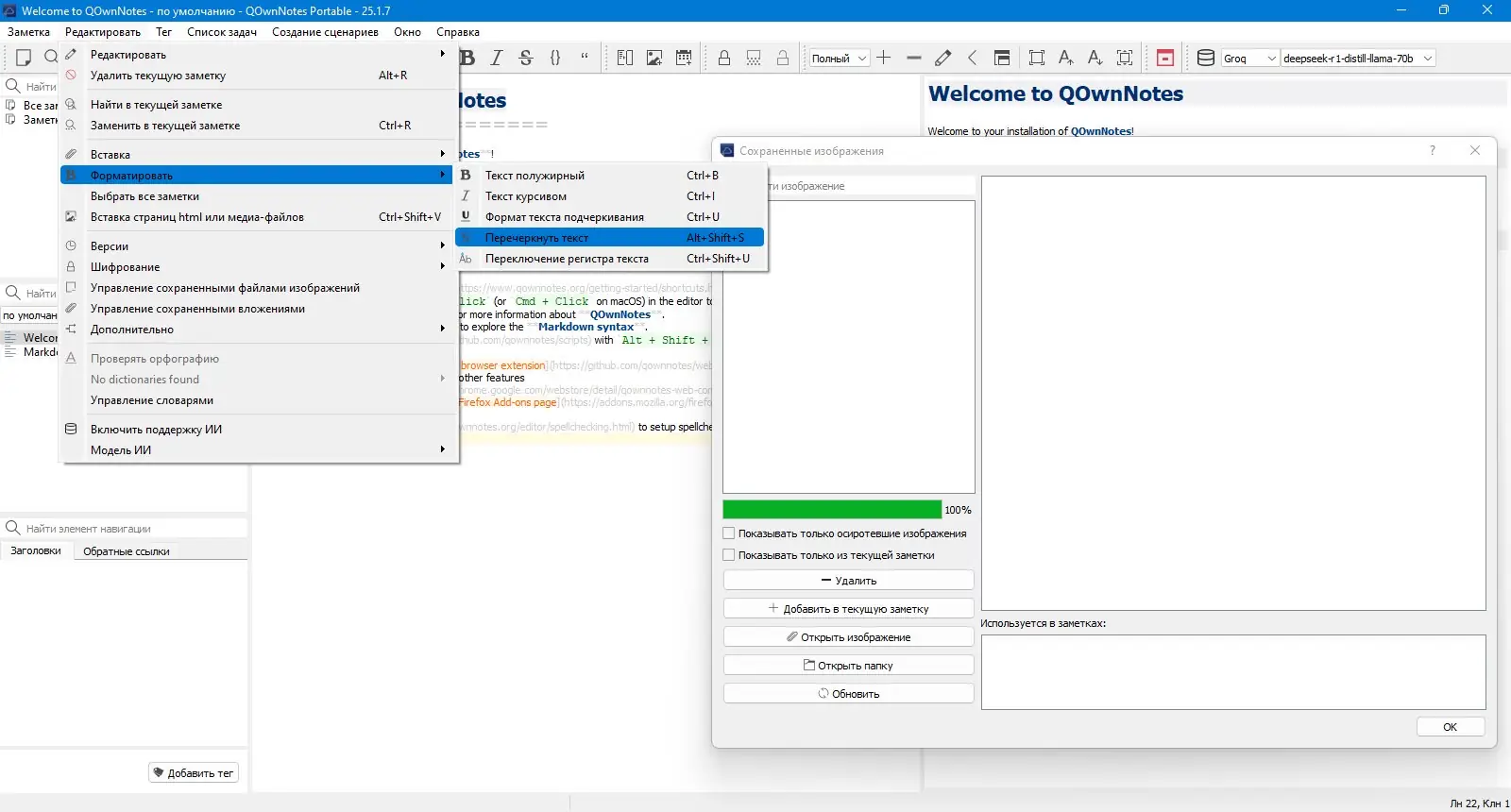Viewport: 1511px width, 812px height.
Task: Open the Полный workspace dropdown
Action: click(x=839, y=59)
